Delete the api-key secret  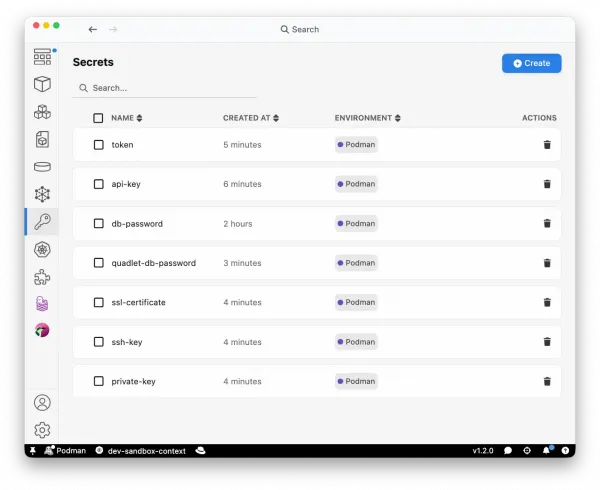[x=547, y=184]
